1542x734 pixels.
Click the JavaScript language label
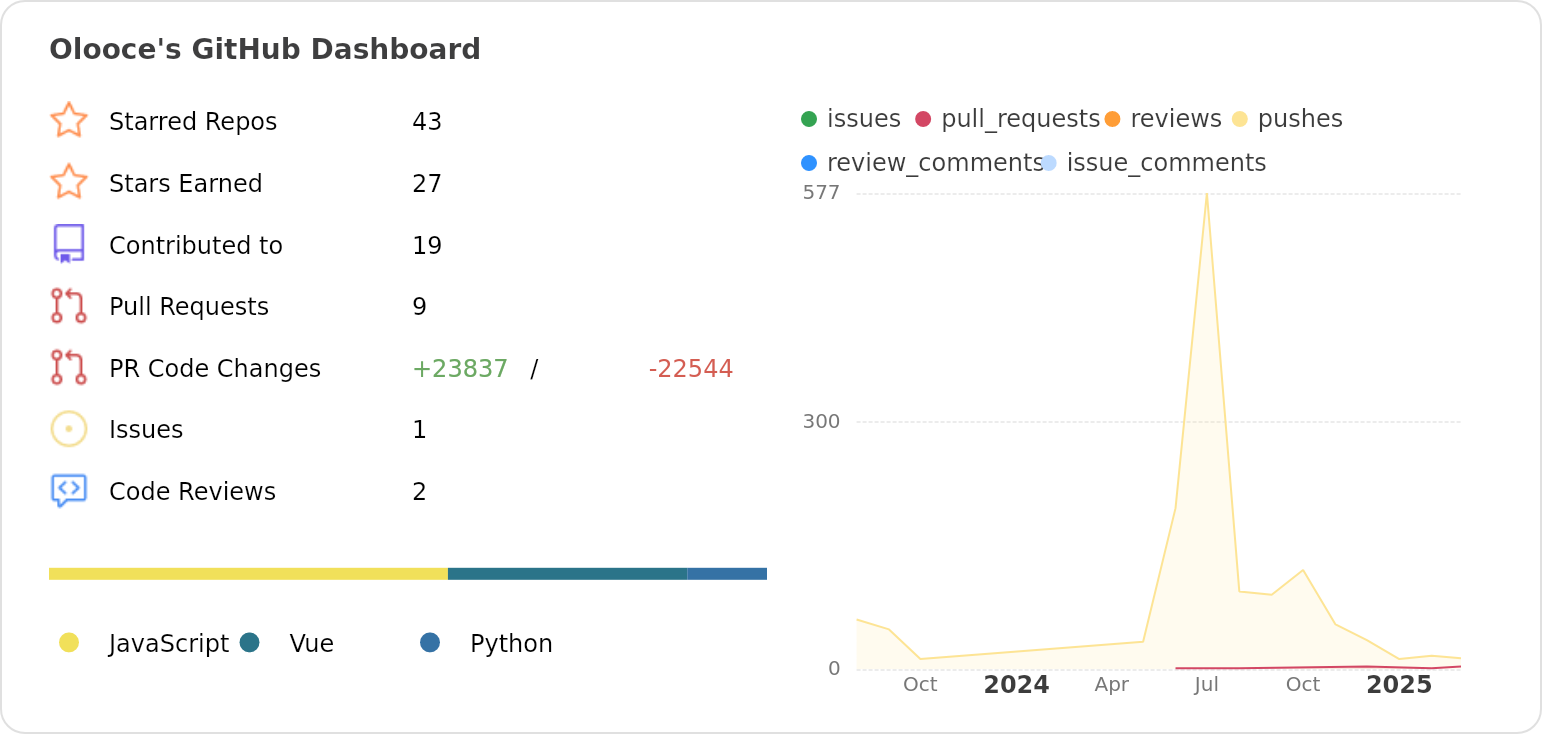pos(169,644)
